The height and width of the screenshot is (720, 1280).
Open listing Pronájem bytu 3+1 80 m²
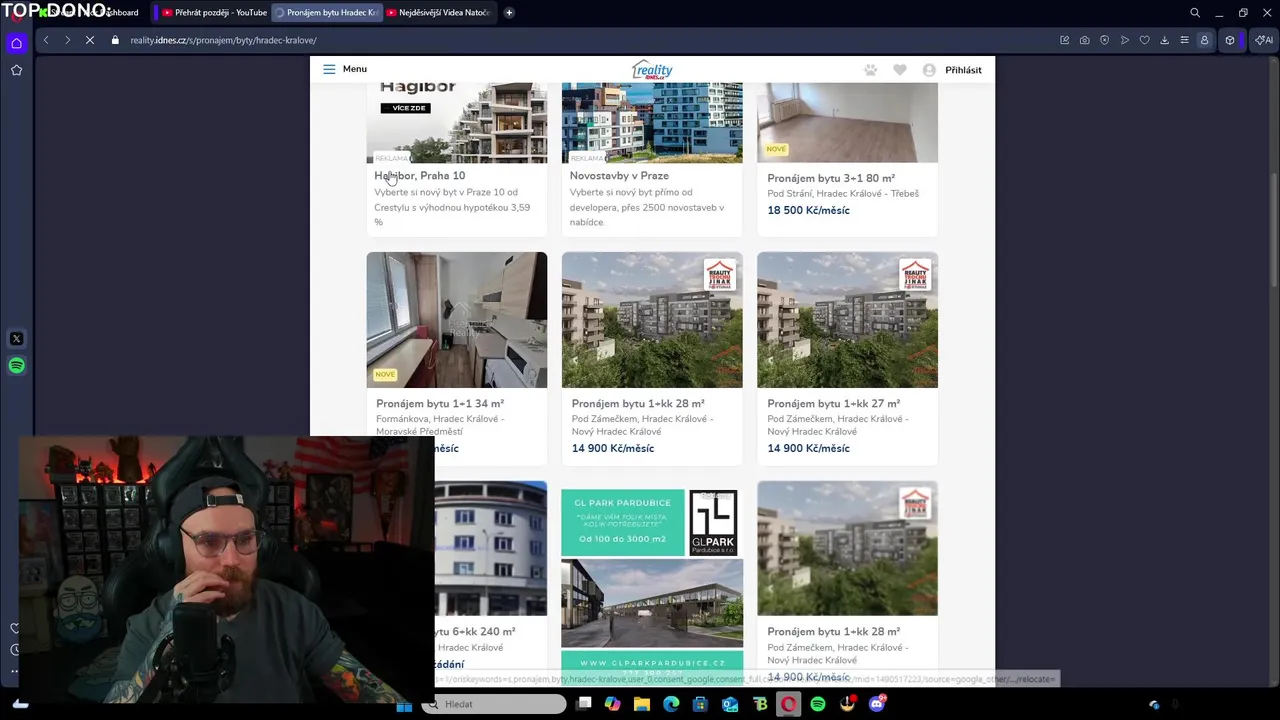[831, 179]
